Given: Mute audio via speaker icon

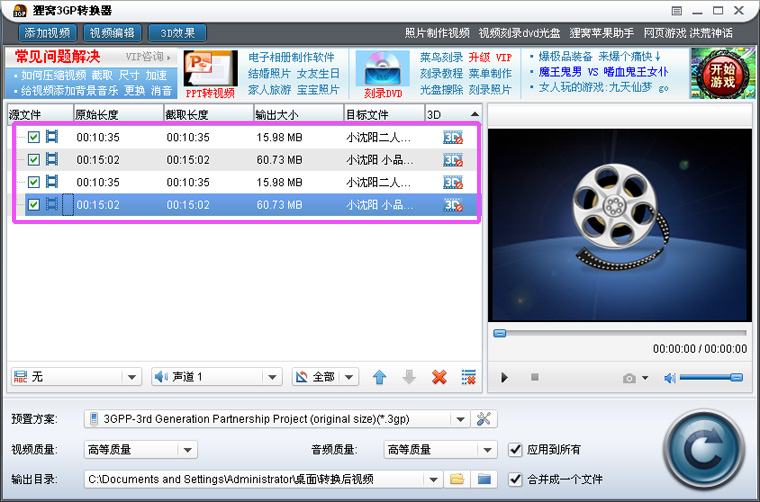Looking at the screenshot, I should (670, 377).
